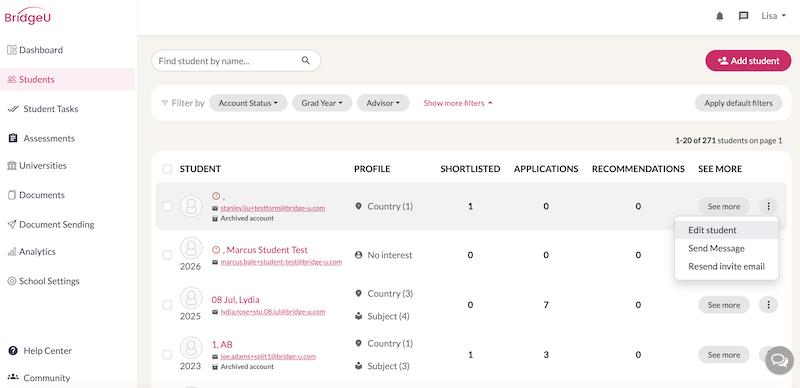Open the live chat support bubble

(779, 360)
